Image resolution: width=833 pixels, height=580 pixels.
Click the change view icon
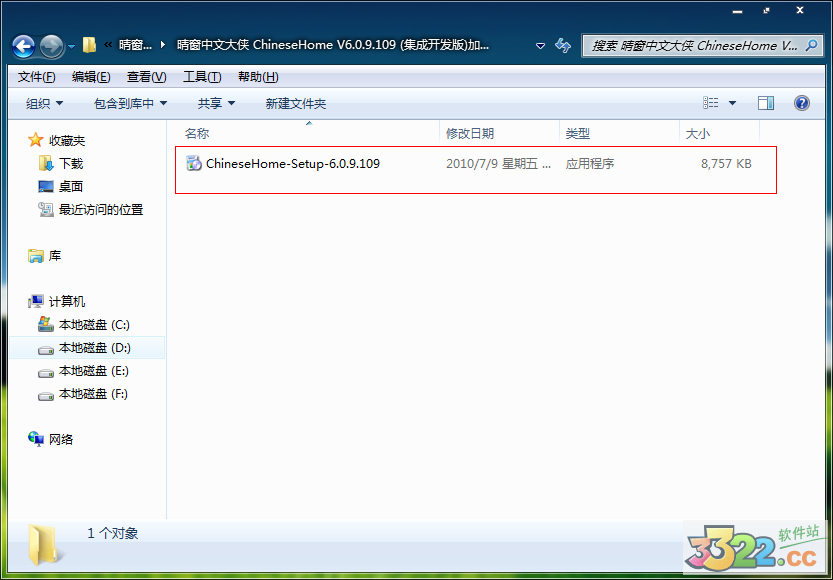point(710,103)
